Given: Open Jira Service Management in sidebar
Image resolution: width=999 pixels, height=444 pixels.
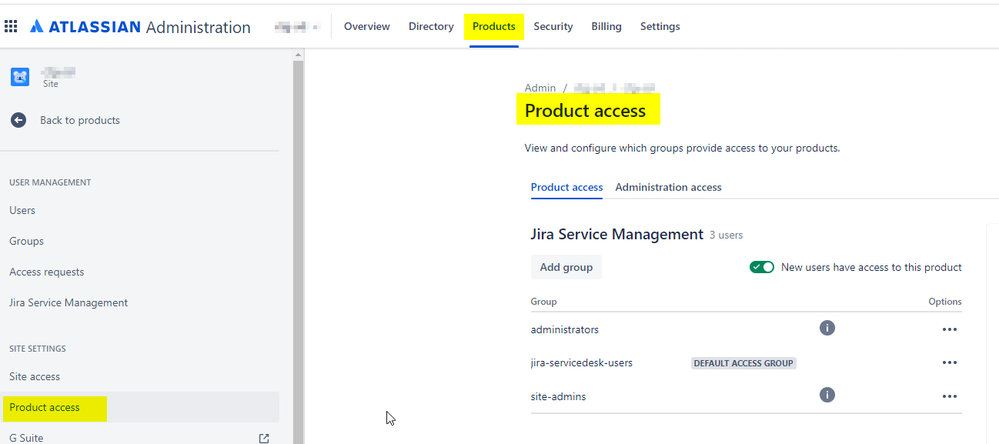Looking at the screenshot, I should pyautogui.click(x=68, y=303).
